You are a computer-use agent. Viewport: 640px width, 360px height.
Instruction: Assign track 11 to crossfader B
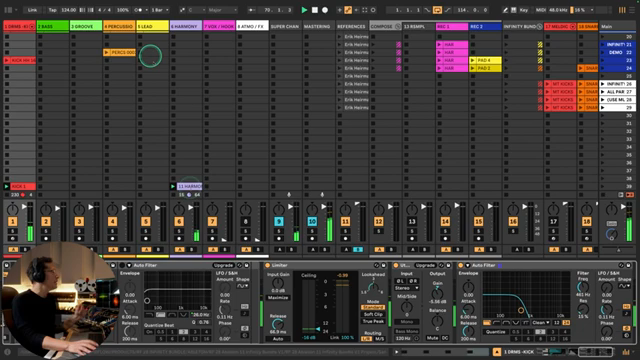358,249
